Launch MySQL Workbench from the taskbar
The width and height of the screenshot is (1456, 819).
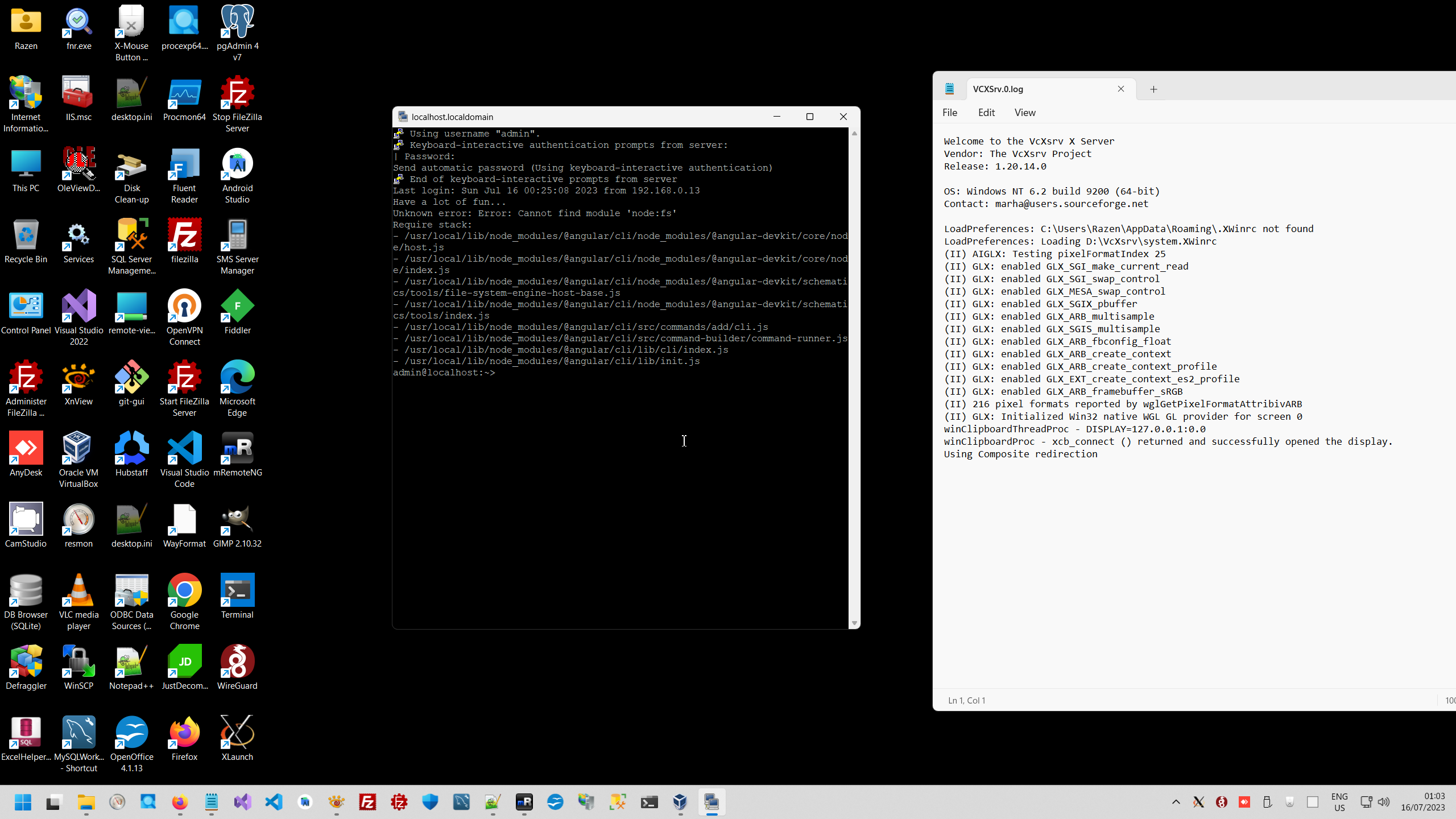pos(461,803)
